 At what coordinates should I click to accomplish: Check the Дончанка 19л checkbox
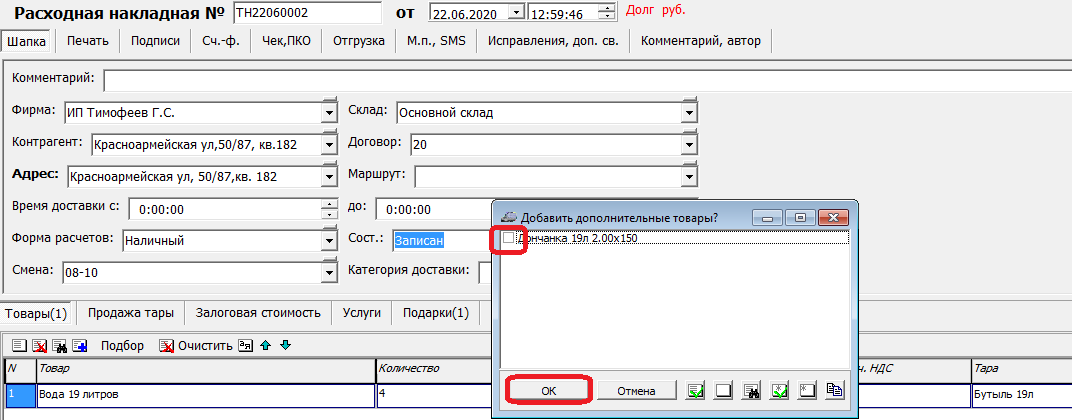click(x=509, y=239)
